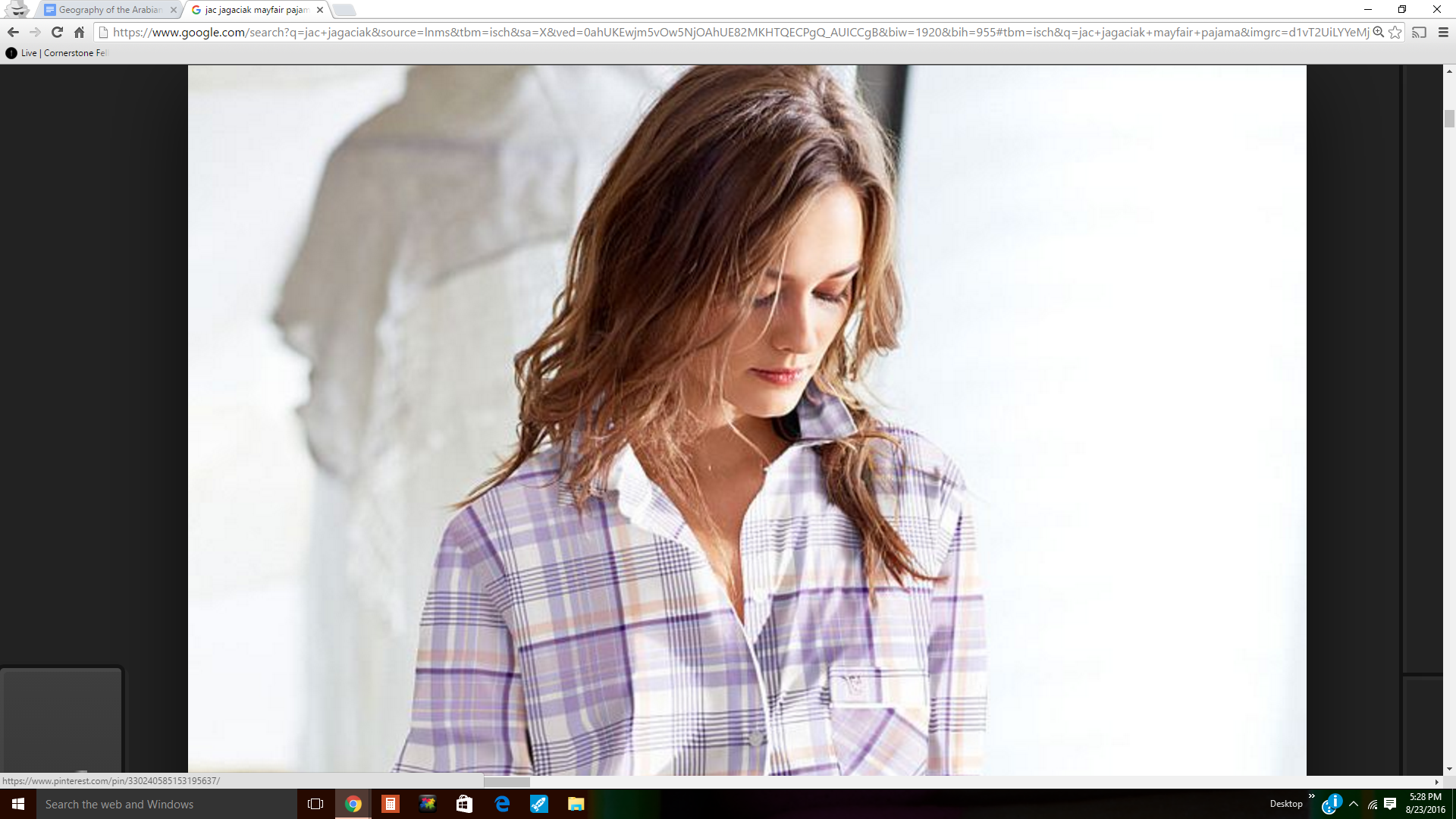
Task: Go back to the previous page
Action: tap(13, 32)
